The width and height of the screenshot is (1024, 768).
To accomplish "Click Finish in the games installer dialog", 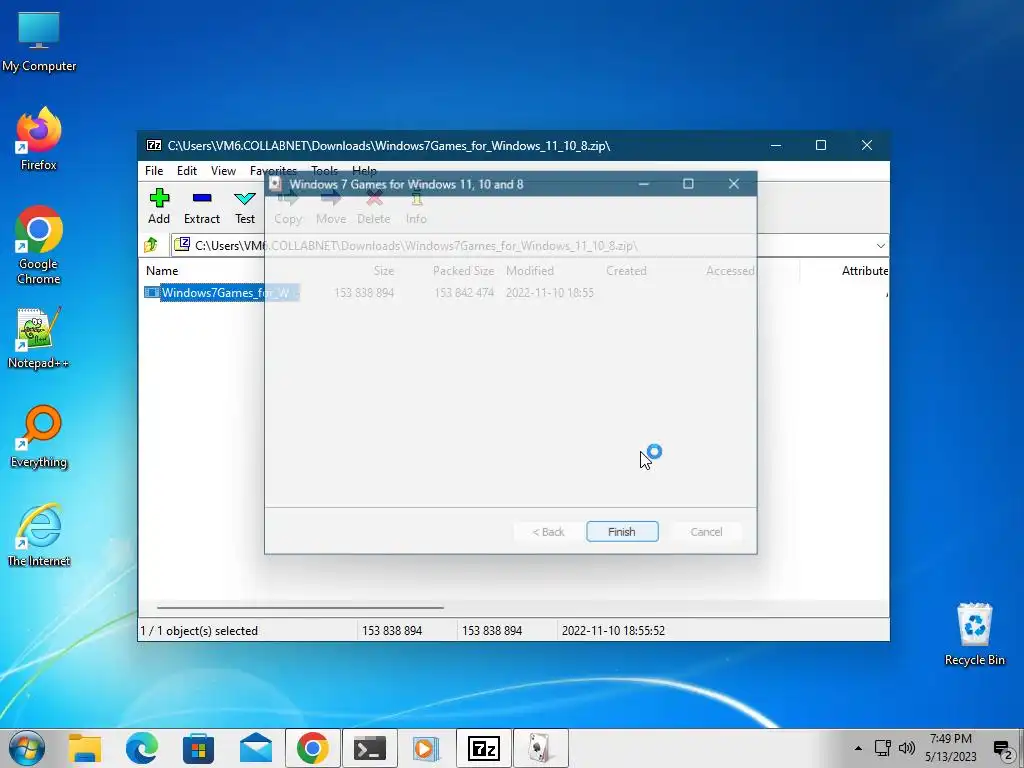I will pyautogui.click(x=622, y=532).
